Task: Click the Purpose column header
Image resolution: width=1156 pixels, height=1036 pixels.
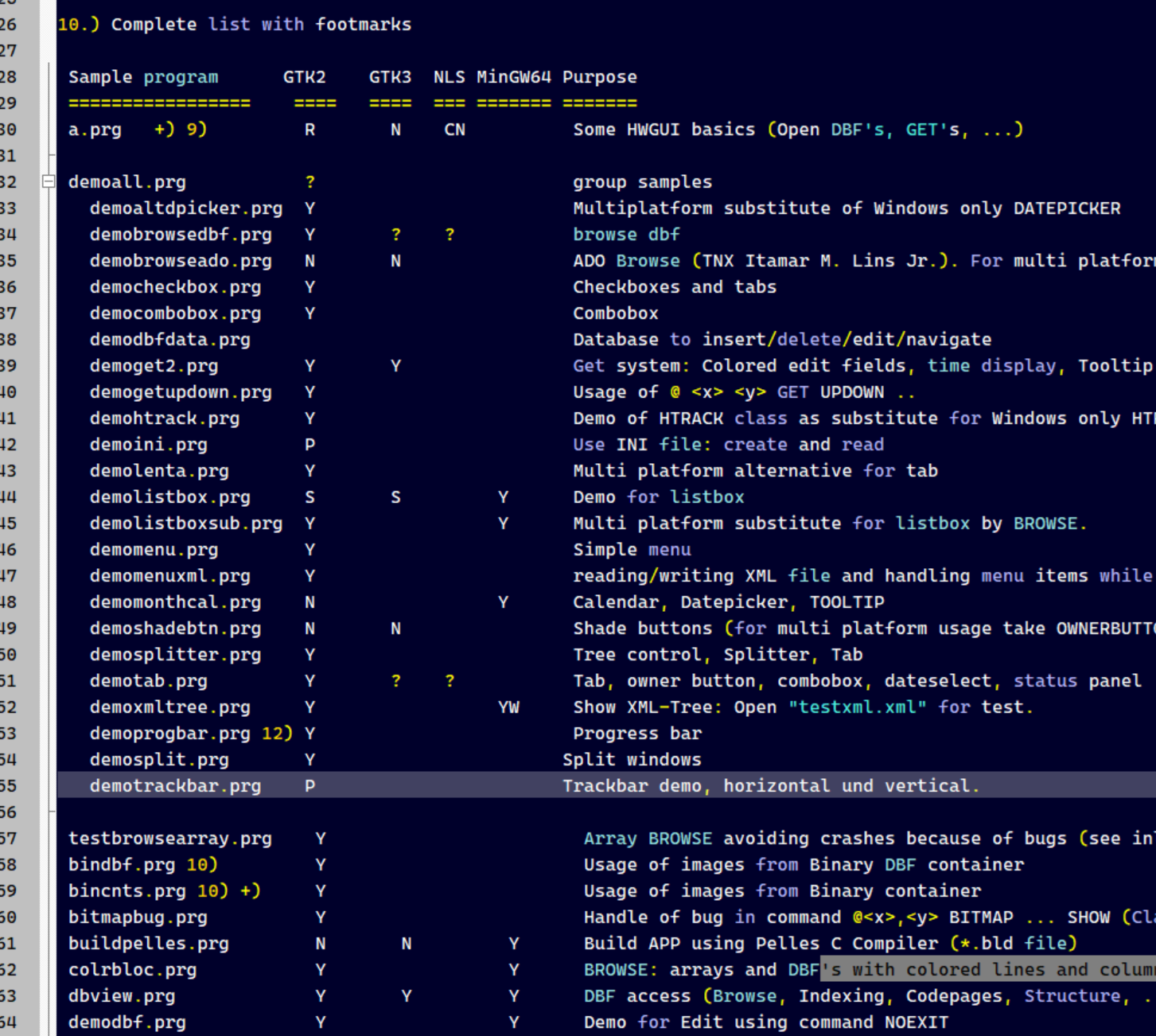Action: coord(599,77)
